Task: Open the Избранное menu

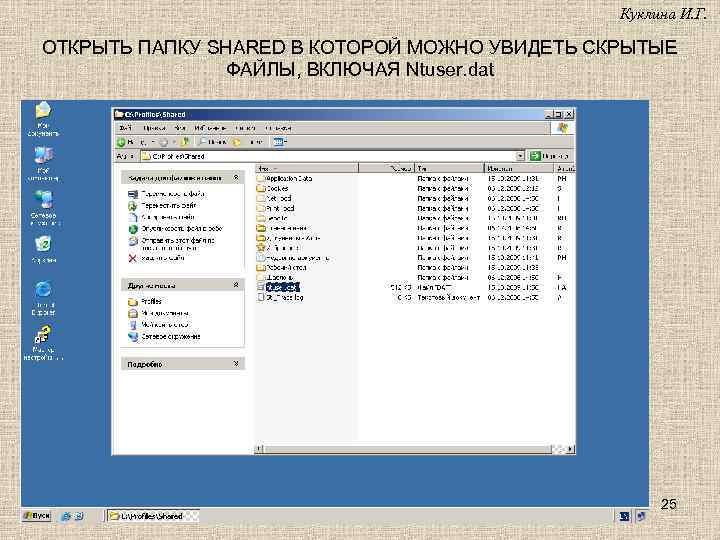Action: [210, 128]
